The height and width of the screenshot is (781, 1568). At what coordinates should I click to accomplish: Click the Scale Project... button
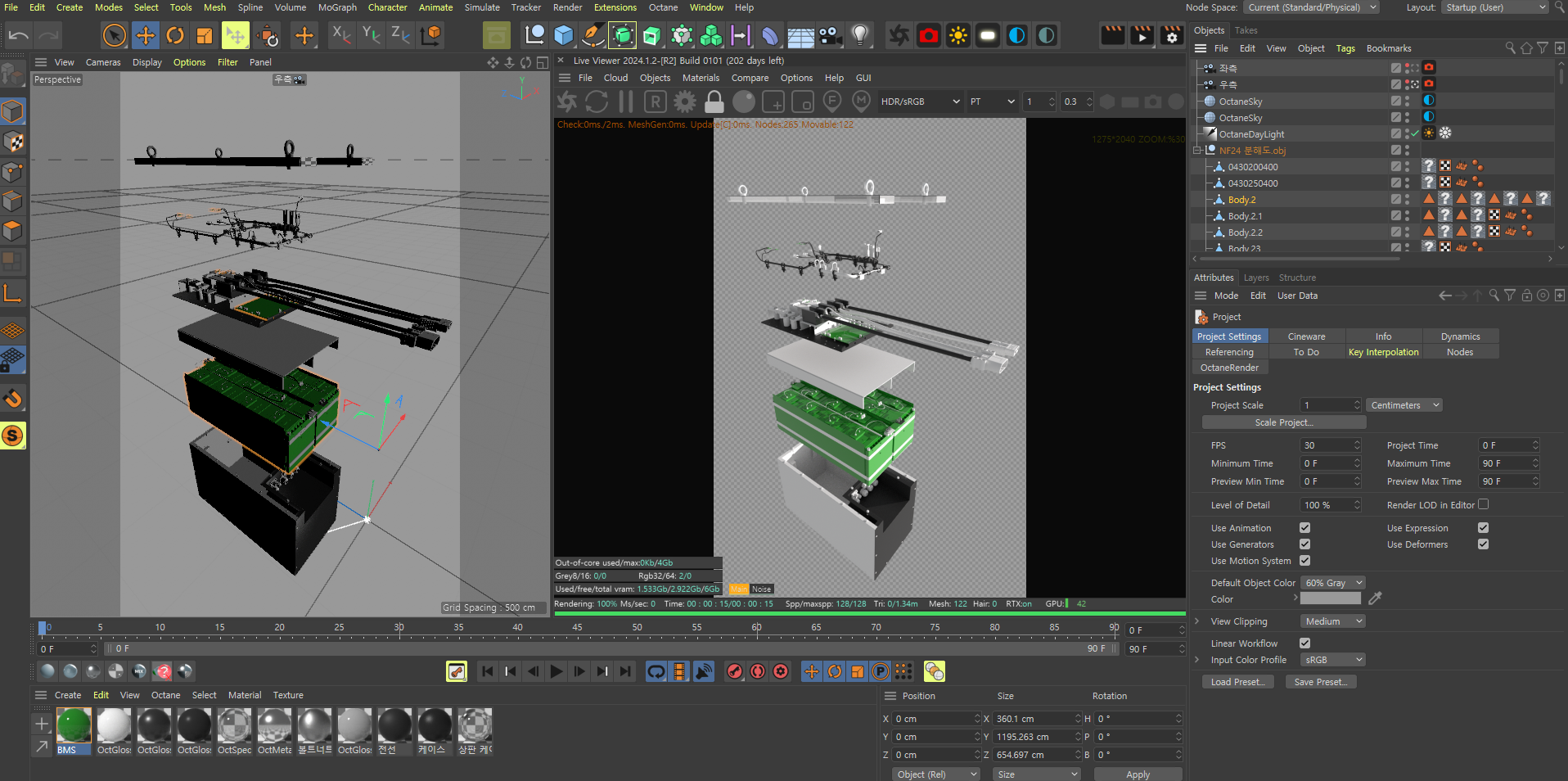(1283, 422)
